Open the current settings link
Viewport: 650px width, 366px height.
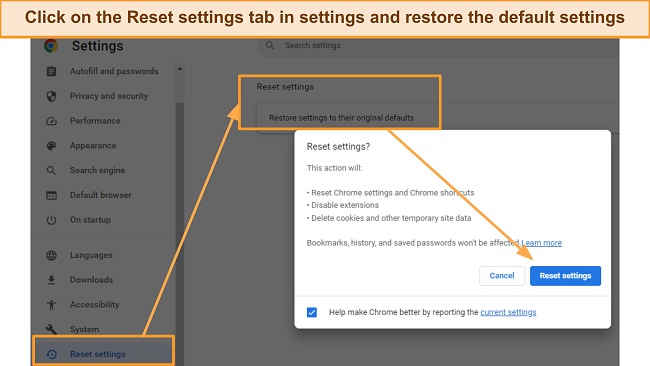click(508, 312)
